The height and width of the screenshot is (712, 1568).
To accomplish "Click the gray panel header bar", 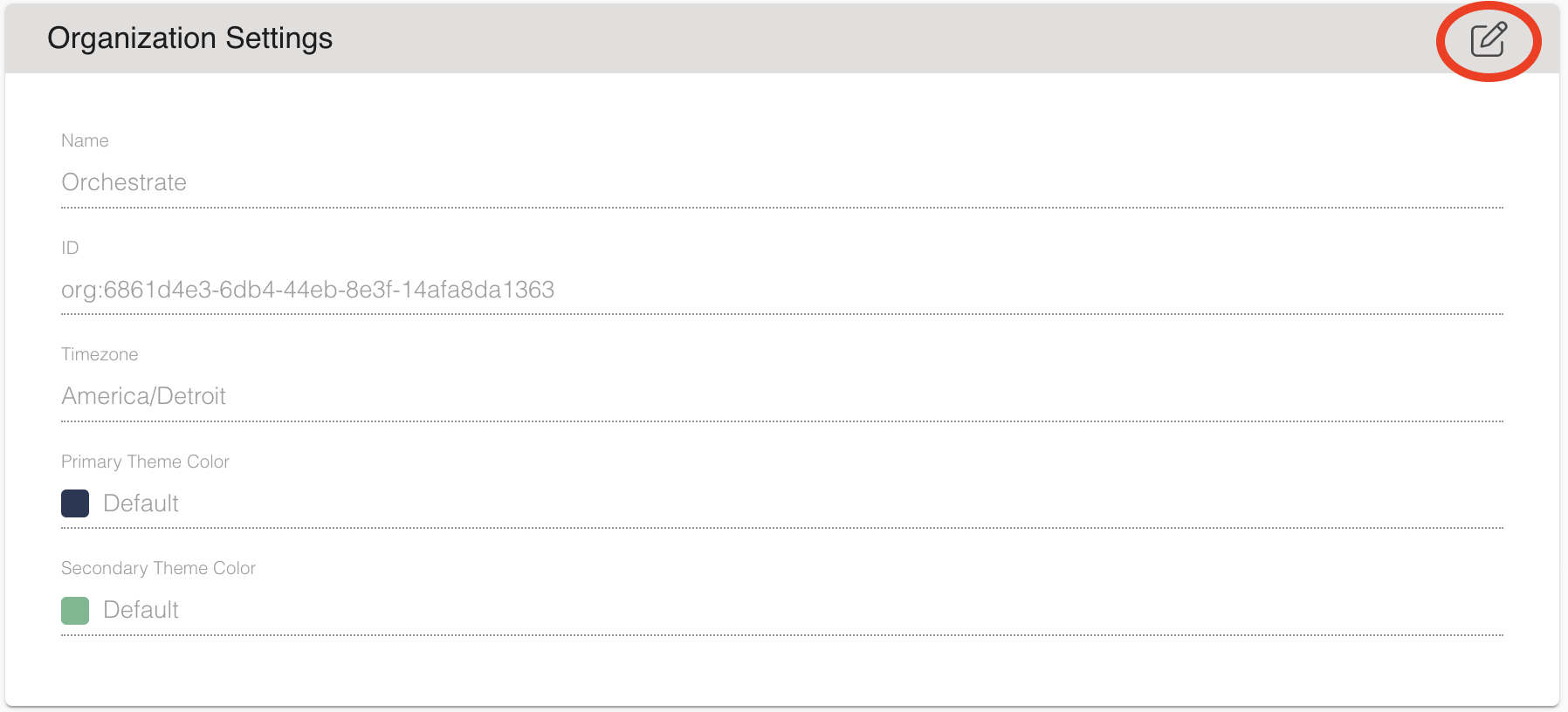I will [x=781, y=38].
